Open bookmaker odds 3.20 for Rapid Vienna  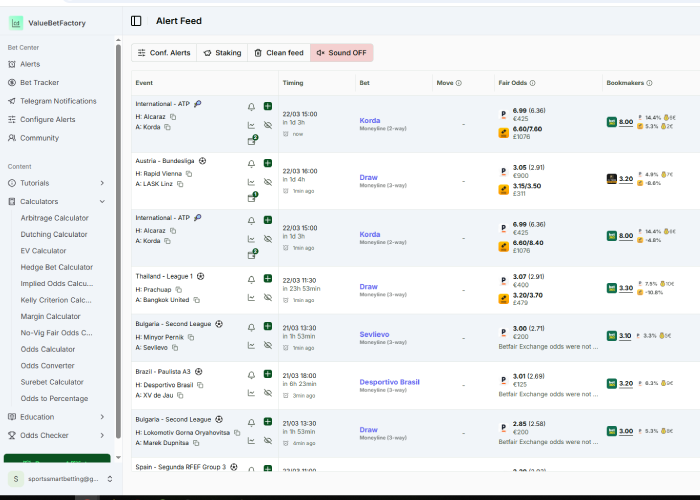coord(626,179)
